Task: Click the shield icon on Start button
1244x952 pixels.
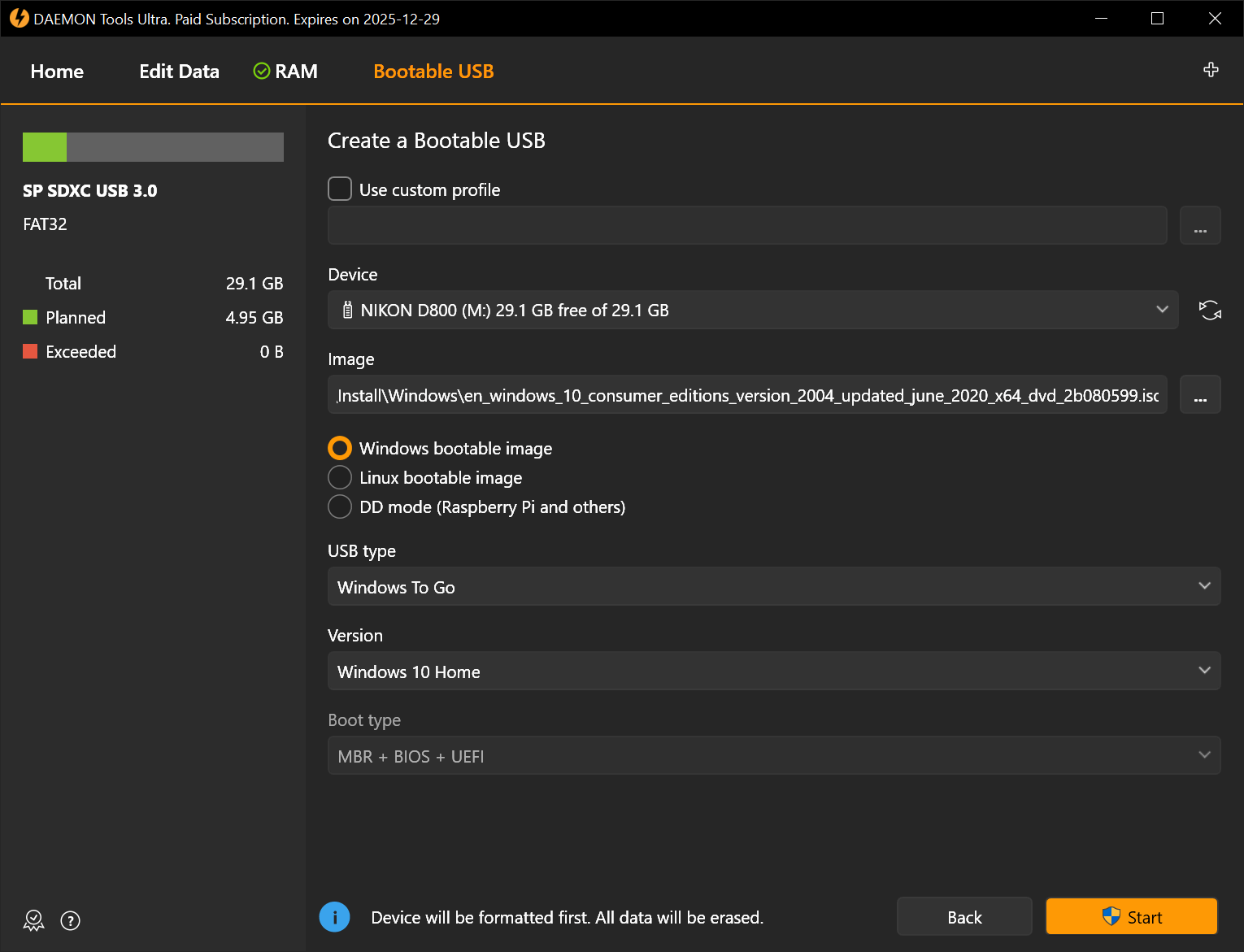Action: pos(1111,916)
